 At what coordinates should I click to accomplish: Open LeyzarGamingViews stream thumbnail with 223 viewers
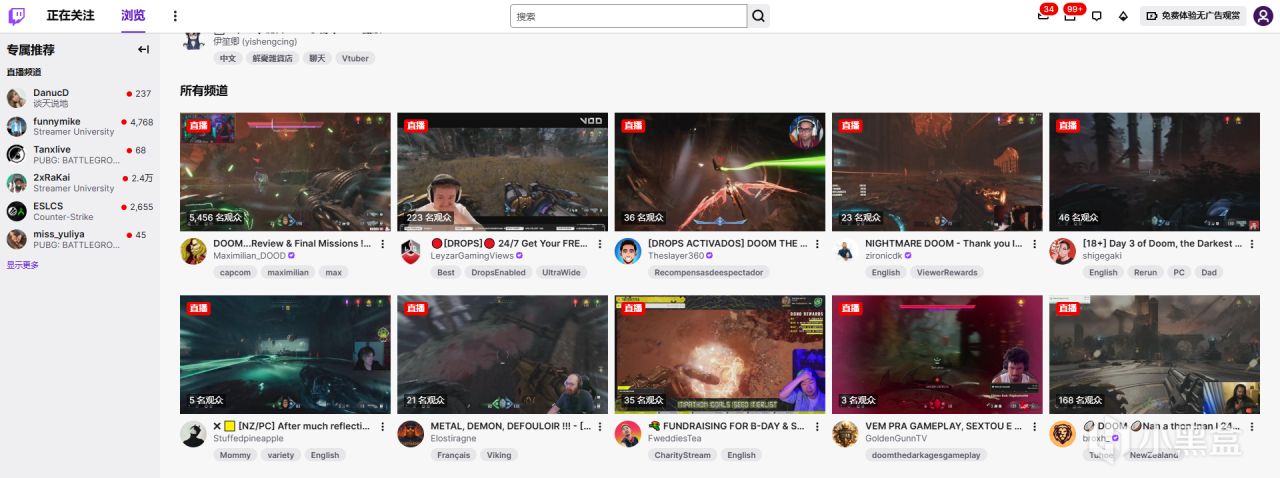pyautogui.click(x=502, y=172)
